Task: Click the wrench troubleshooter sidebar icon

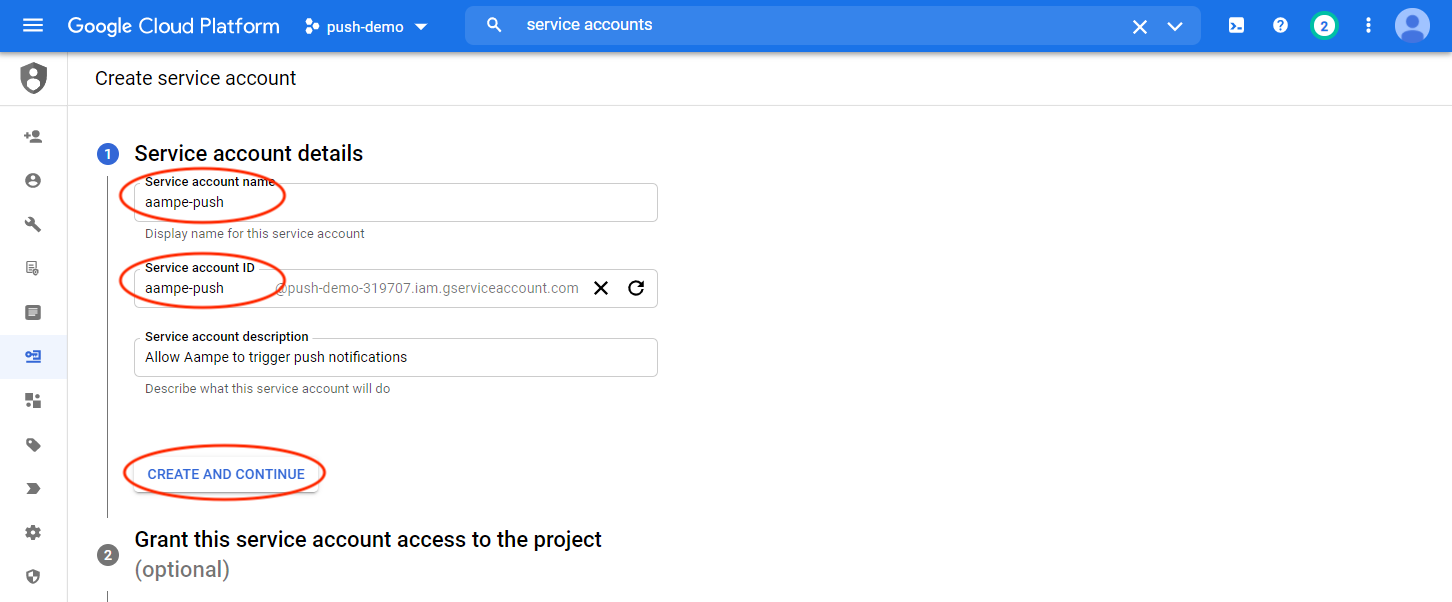Action: coord(33,224)
